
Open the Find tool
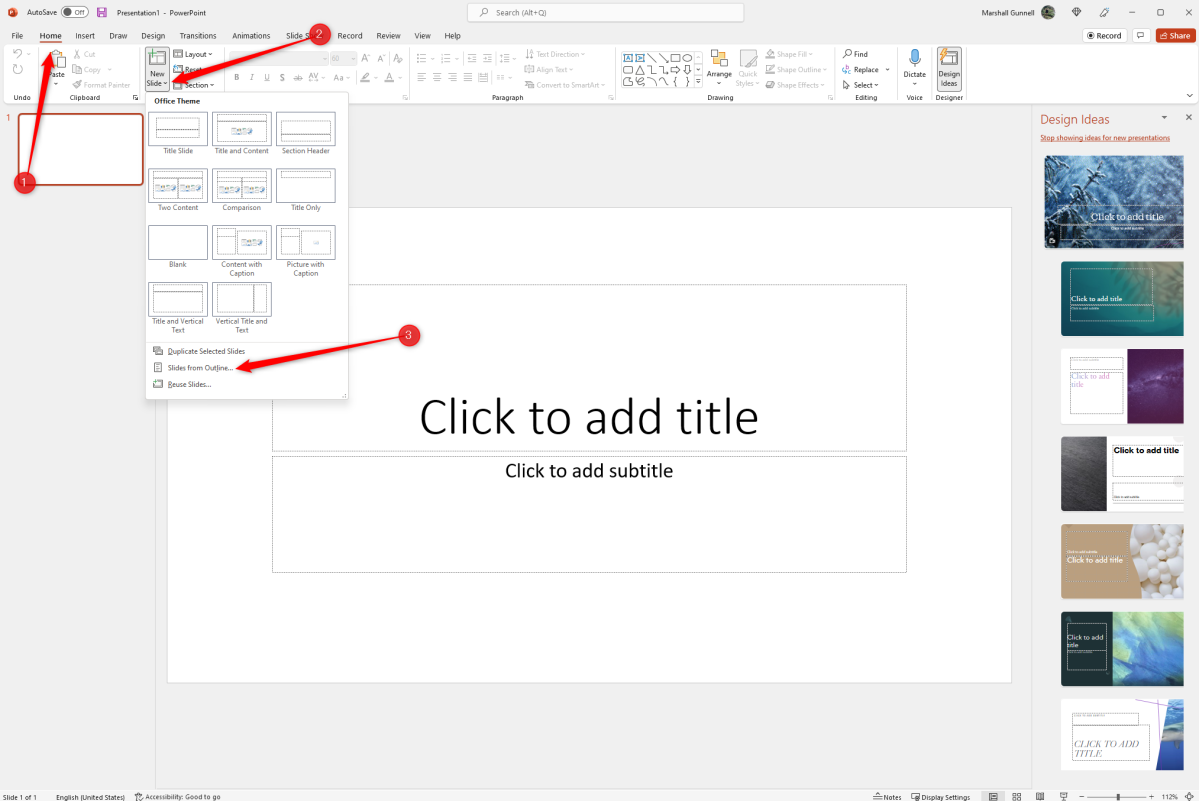pyautogui.click(x=858, y=53)
